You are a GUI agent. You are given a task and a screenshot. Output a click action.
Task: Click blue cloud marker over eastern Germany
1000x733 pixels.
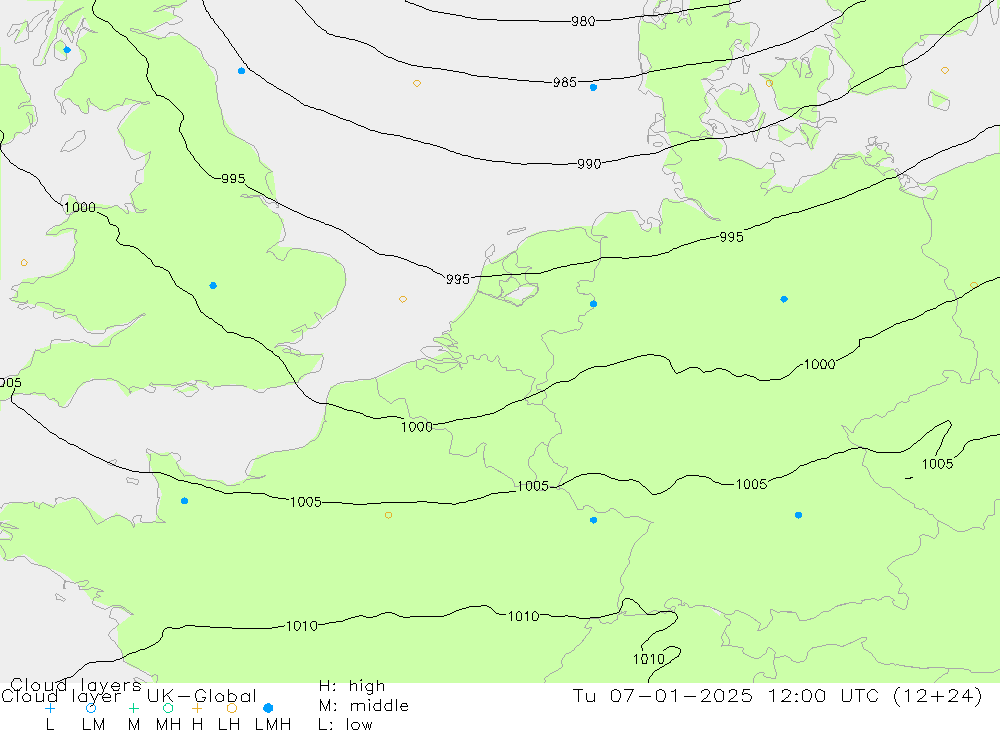click(x=784, y=299)
